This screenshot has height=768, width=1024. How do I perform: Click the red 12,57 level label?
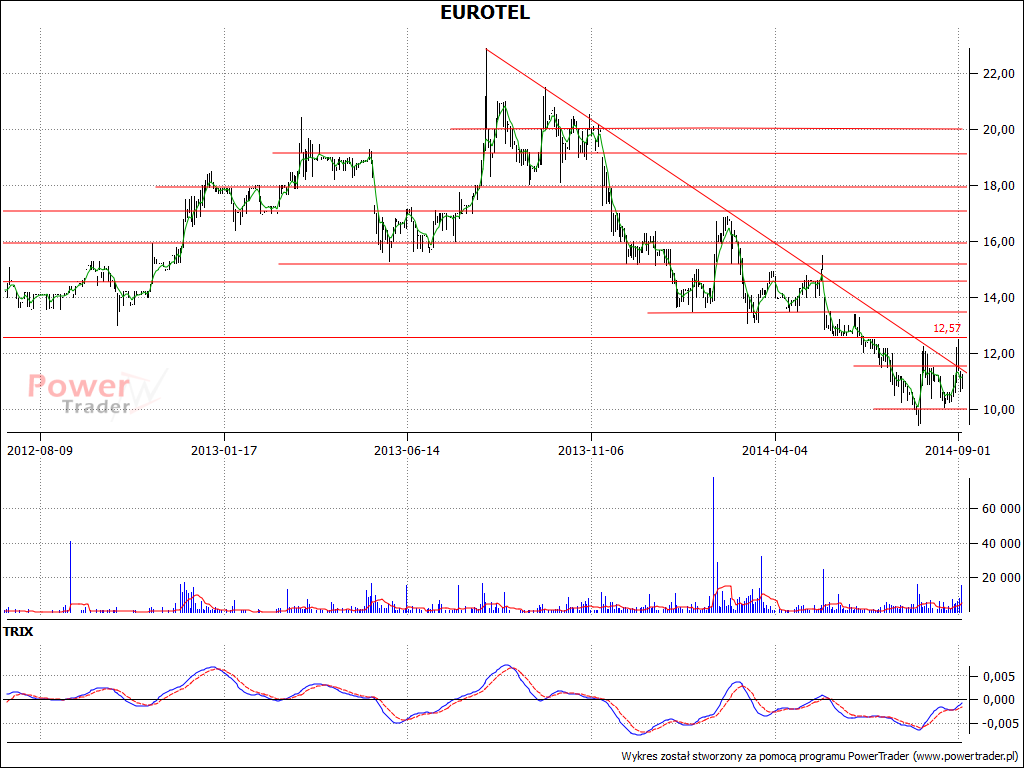947,328
